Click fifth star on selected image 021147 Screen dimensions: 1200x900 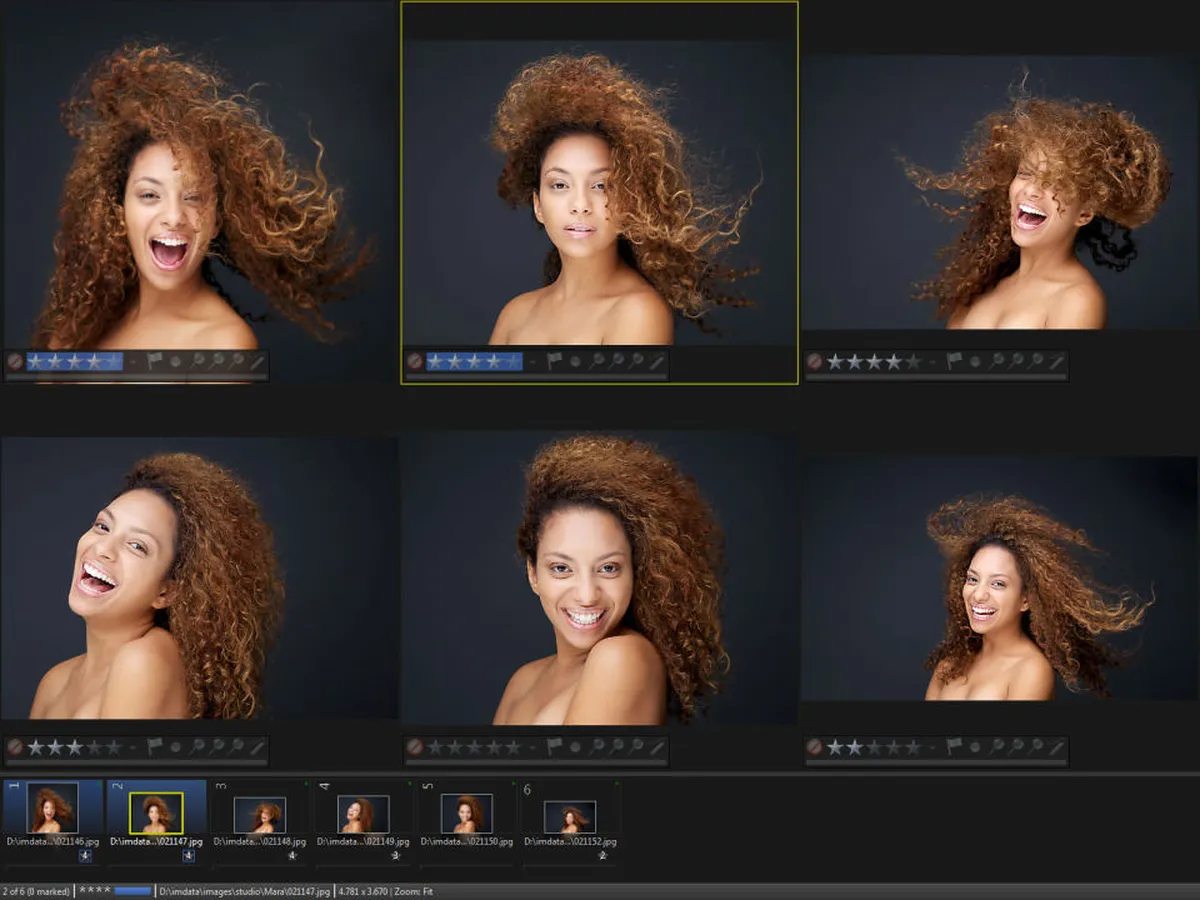(513, 361)
